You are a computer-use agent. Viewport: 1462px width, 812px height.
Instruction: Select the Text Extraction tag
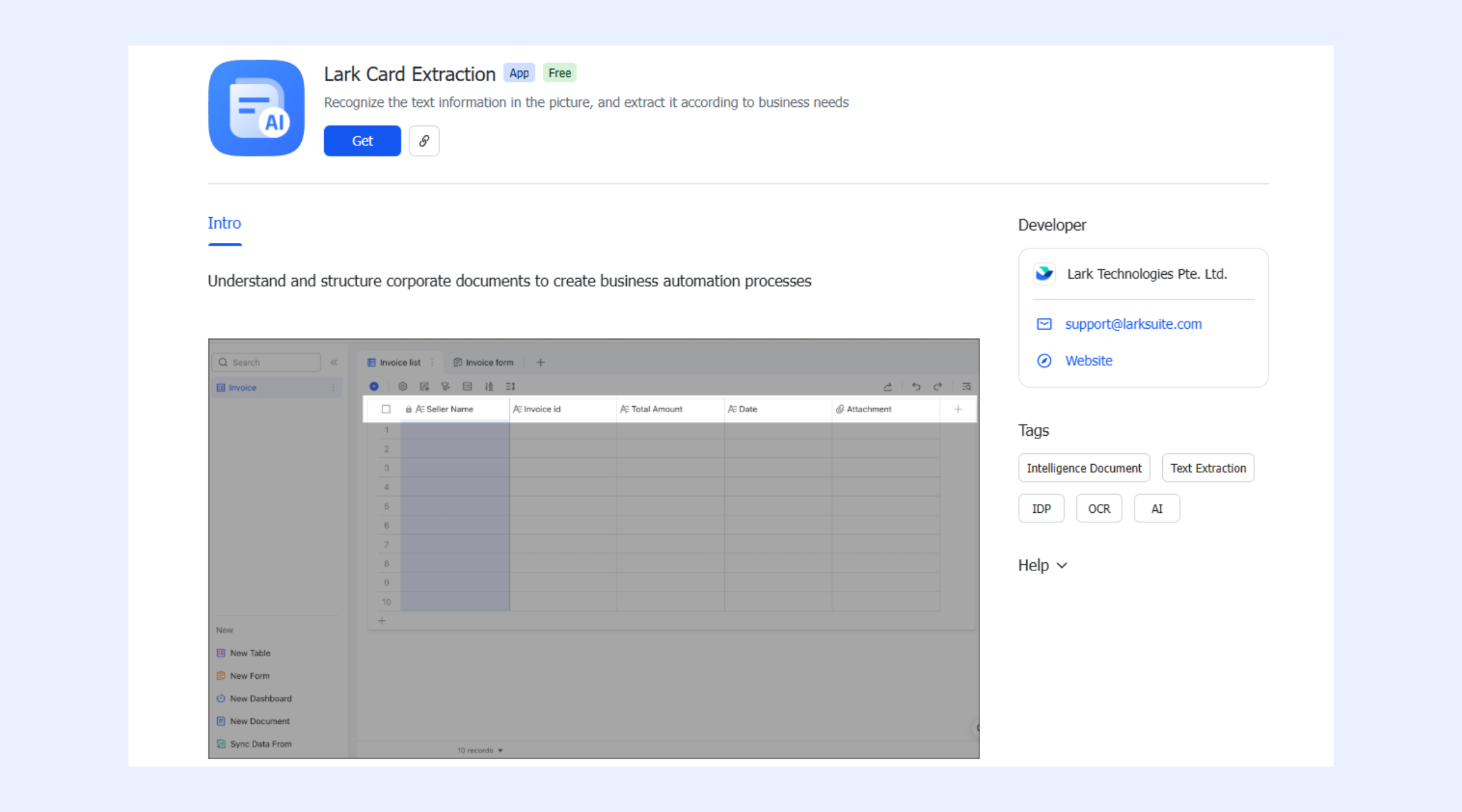1208,468
